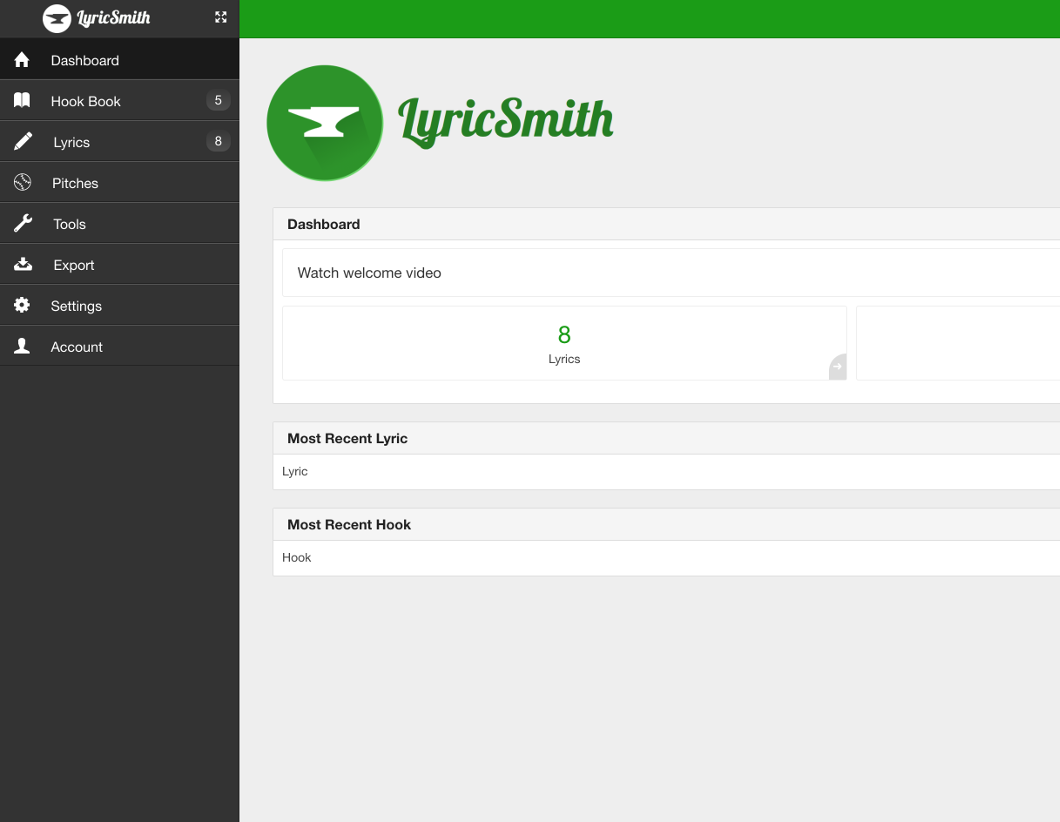This screenshot has height=822, width=1060.
Task: Click the Hook Book count badge 5
Action: pos(218,101)
